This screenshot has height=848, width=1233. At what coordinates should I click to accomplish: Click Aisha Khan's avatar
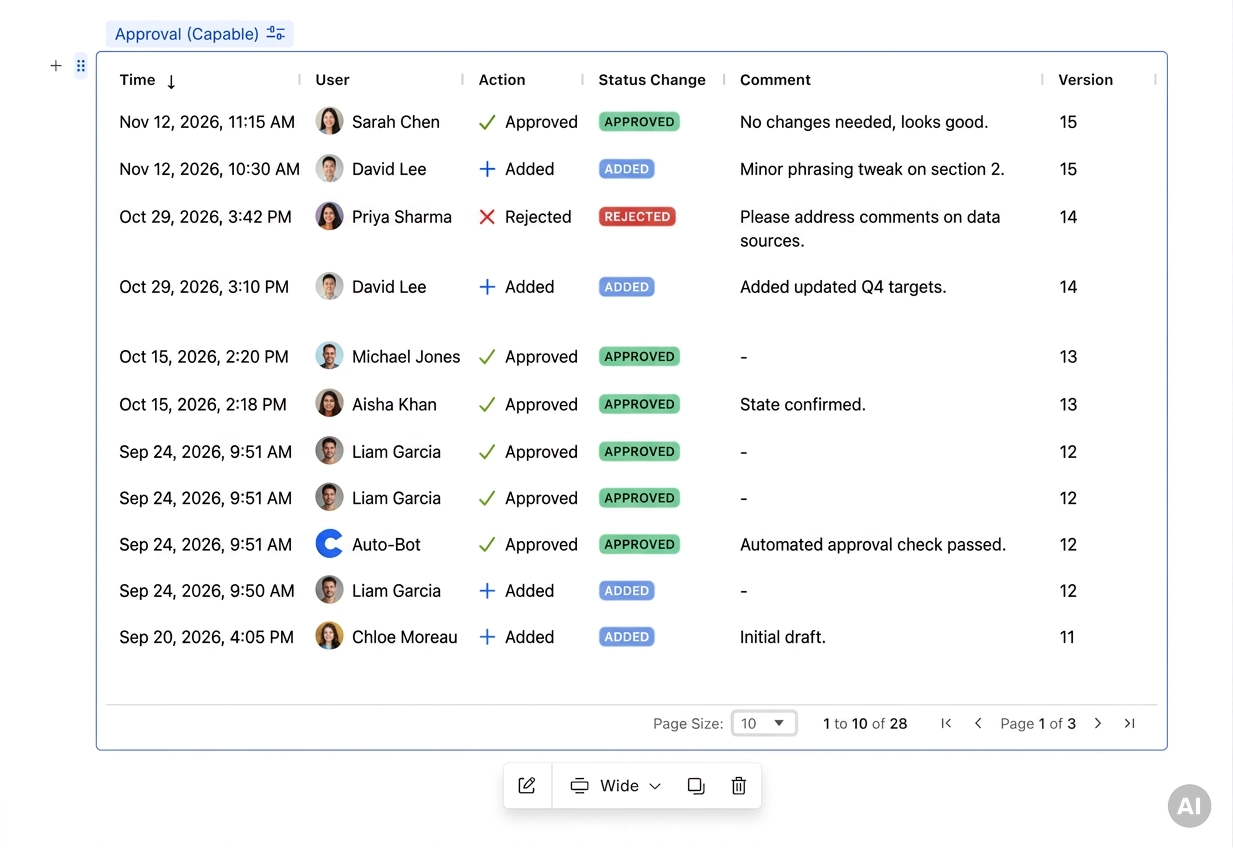[329, 404]
